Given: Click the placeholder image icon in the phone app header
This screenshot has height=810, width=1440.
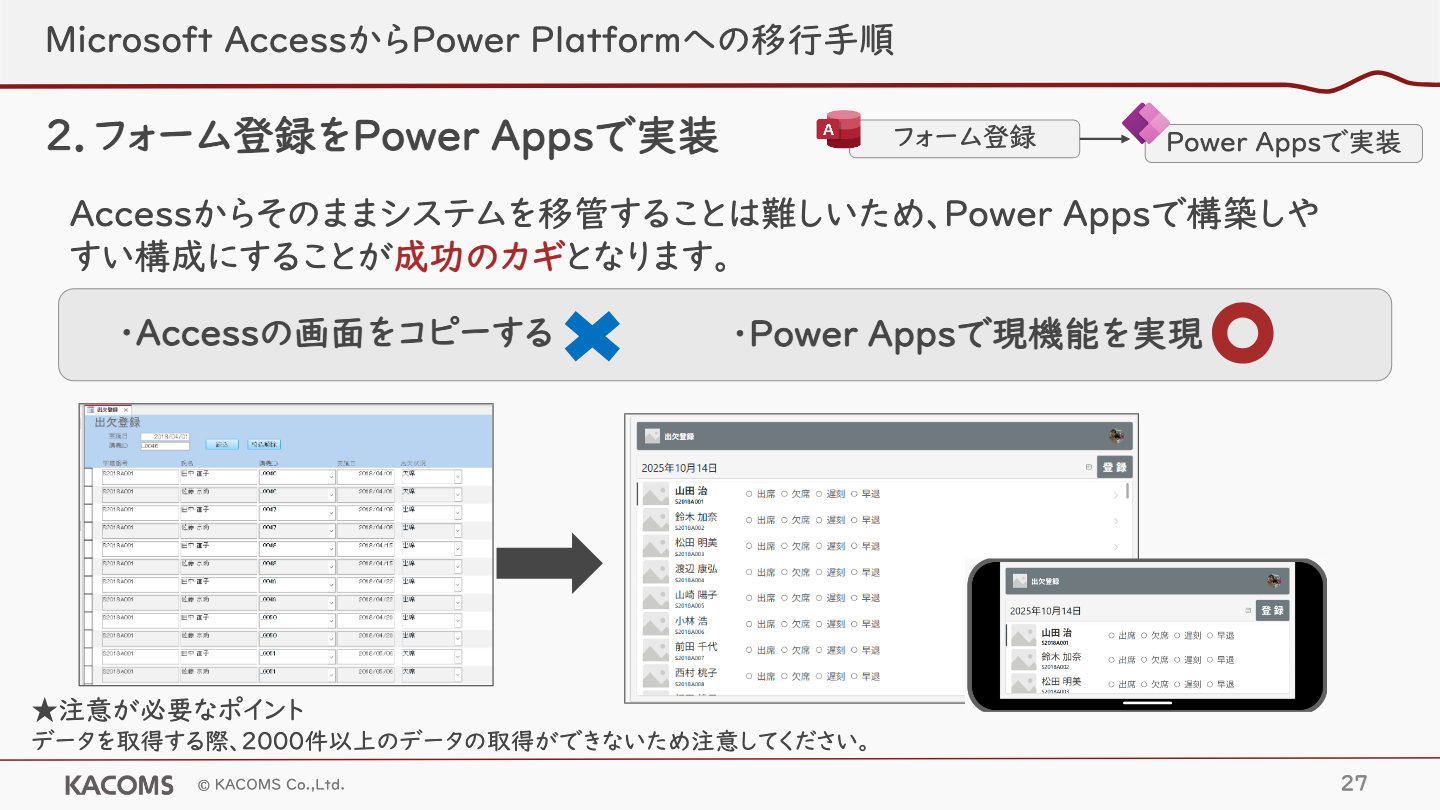Looking at the screenshot, I should (1020, 580).
